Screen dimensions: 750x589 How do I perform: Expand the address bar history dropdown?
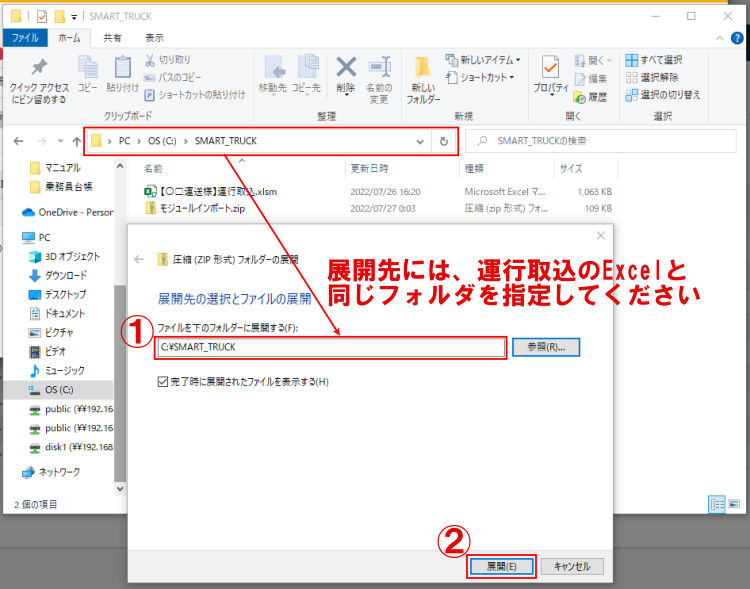424,141
